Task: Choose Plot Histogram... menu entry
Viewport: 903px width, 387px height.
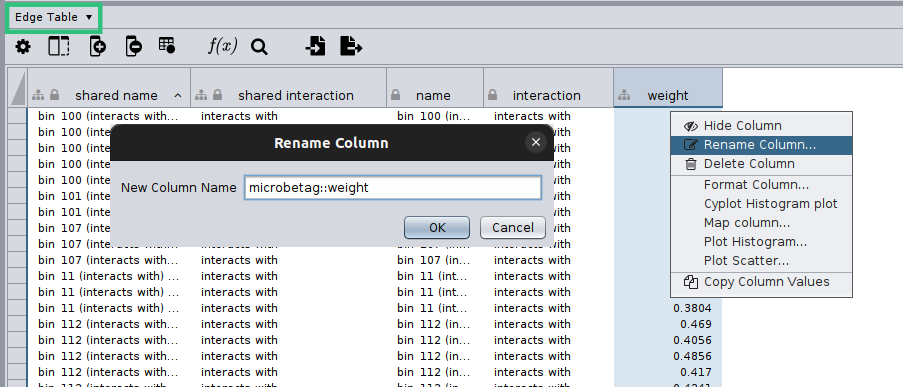Action: pos(761,242)
